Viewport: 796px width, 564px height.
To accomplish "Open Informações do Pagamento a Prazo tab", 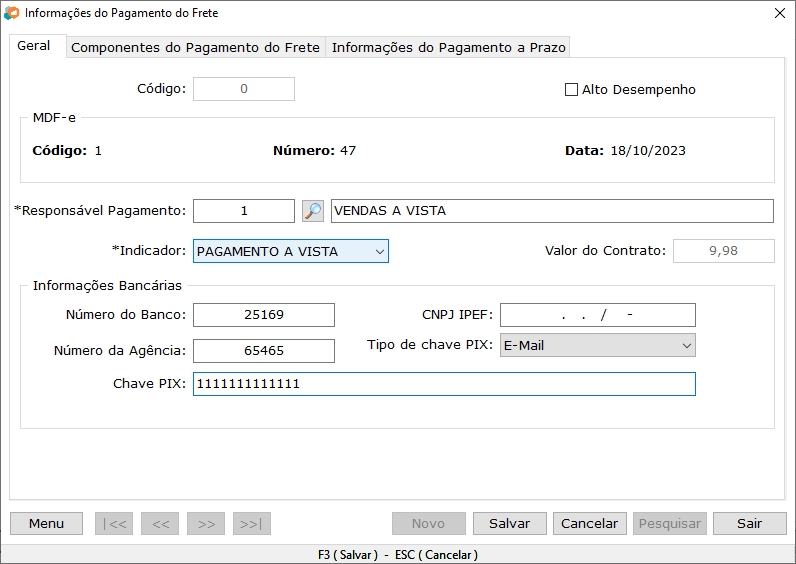I will tap(448, 48).
